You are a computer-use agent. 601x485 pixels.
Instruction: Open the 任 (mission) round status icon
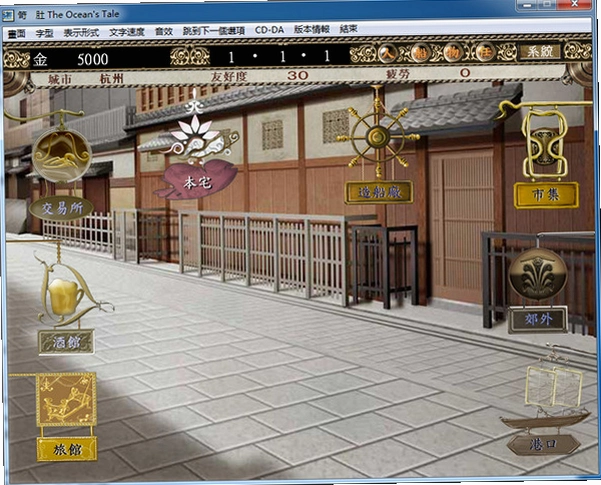tap(485, 52)
